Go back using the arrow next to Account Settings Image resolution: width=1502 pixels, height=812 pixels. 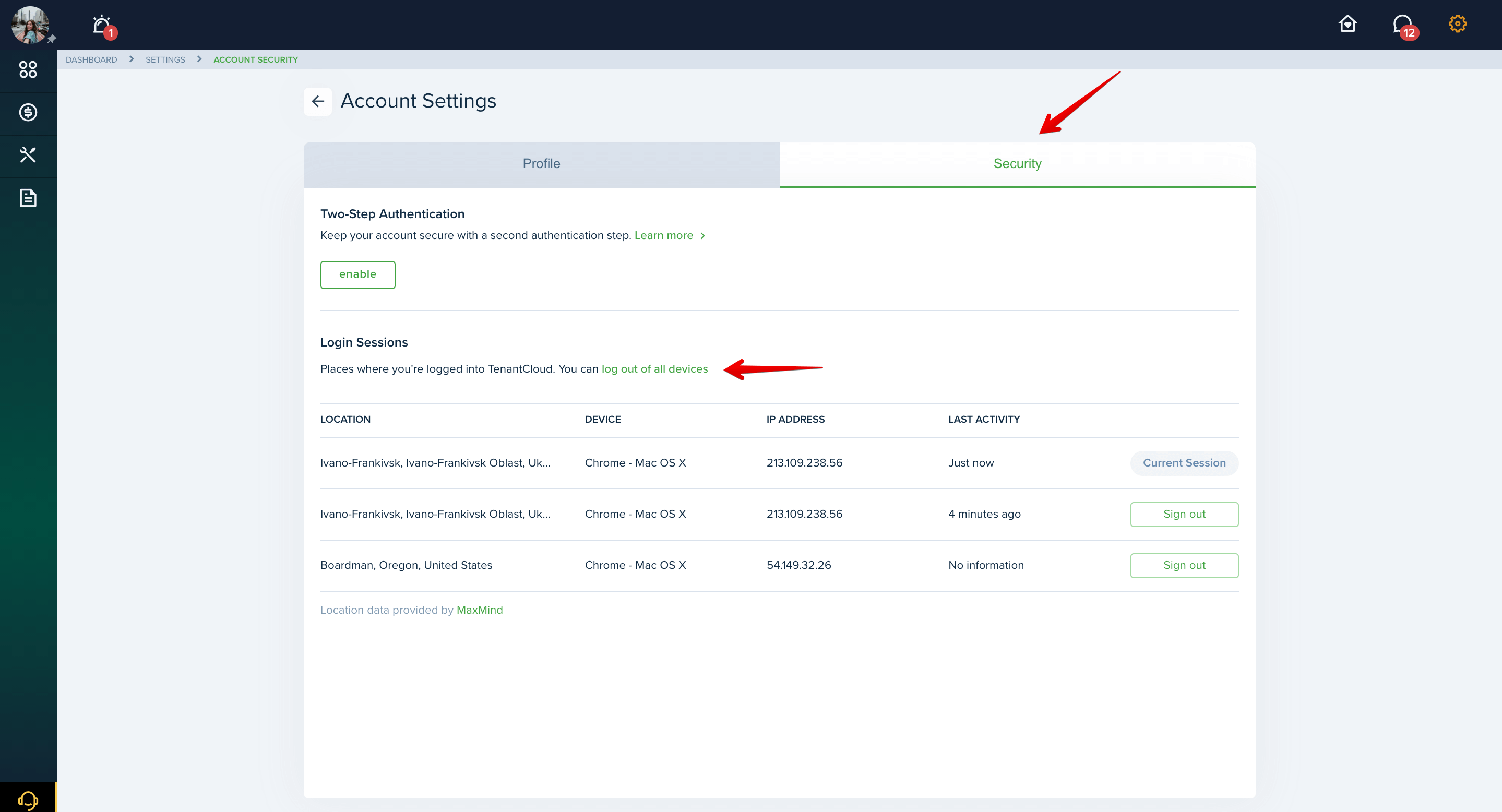click(x=318, y=101)
